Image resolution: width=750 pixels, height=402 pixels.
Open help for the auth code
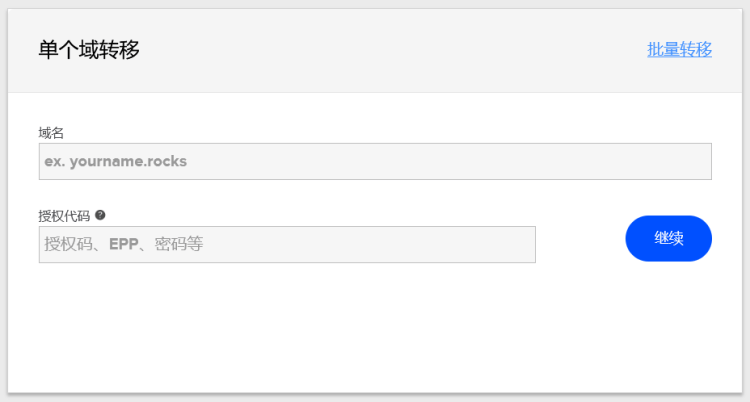100,215
